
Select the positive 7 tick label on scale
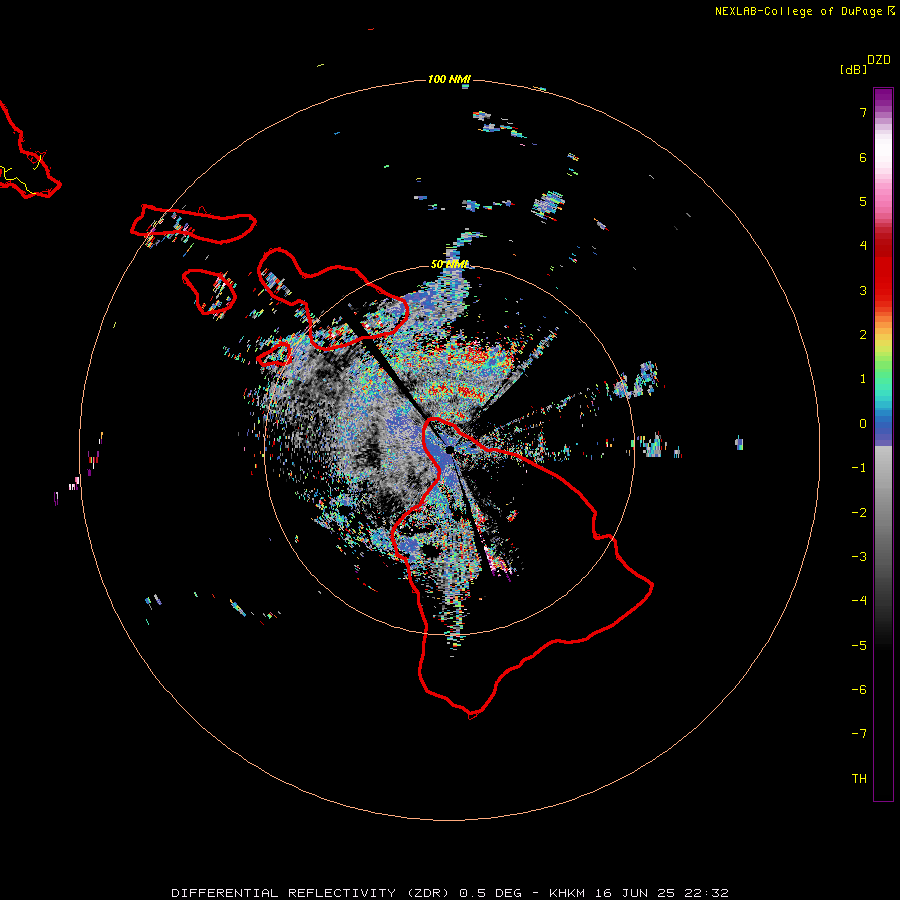[x=862, y=113]
